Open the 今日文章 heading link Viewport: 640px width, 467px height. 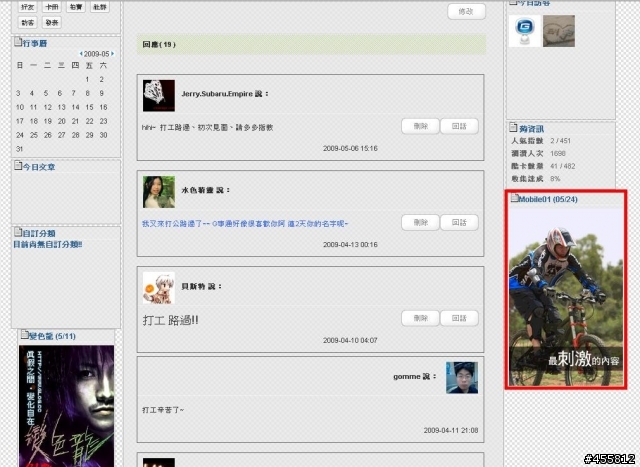39,167
